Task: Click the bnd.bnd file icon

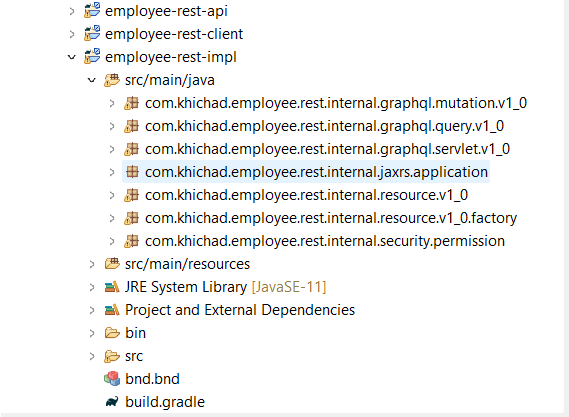Action: coord(112,379)
